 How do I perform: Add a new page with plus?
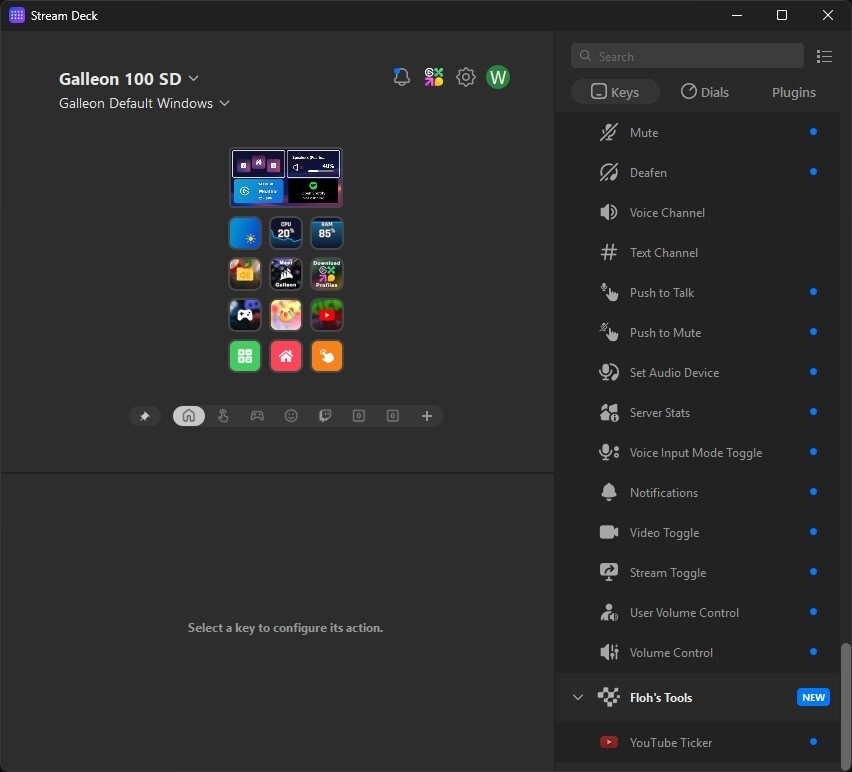click(427, 416)
